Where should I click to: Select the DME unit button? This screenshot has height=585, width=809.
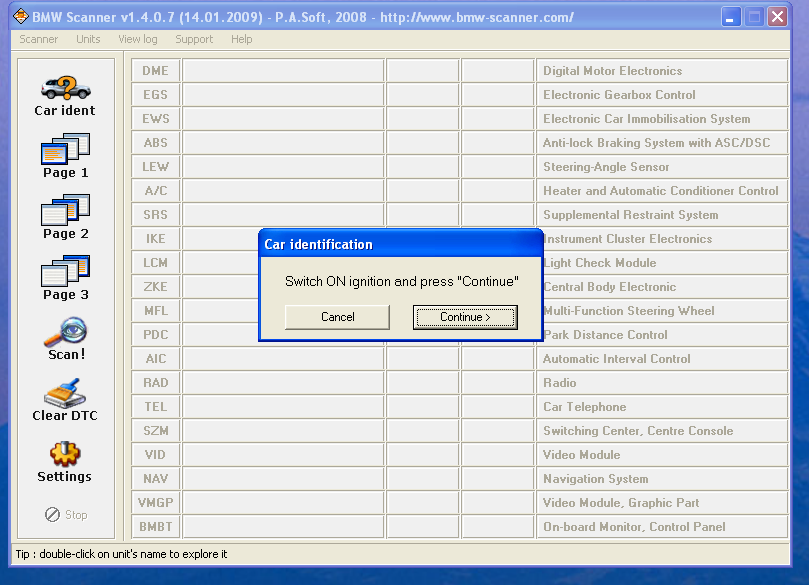point(155,71)
